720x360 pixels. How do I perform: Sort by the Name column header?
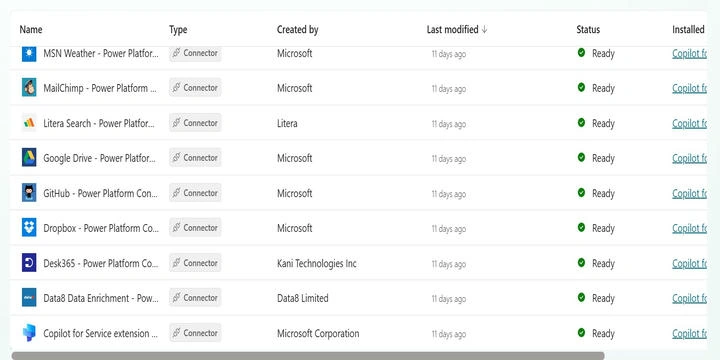[x=31, y=29]
